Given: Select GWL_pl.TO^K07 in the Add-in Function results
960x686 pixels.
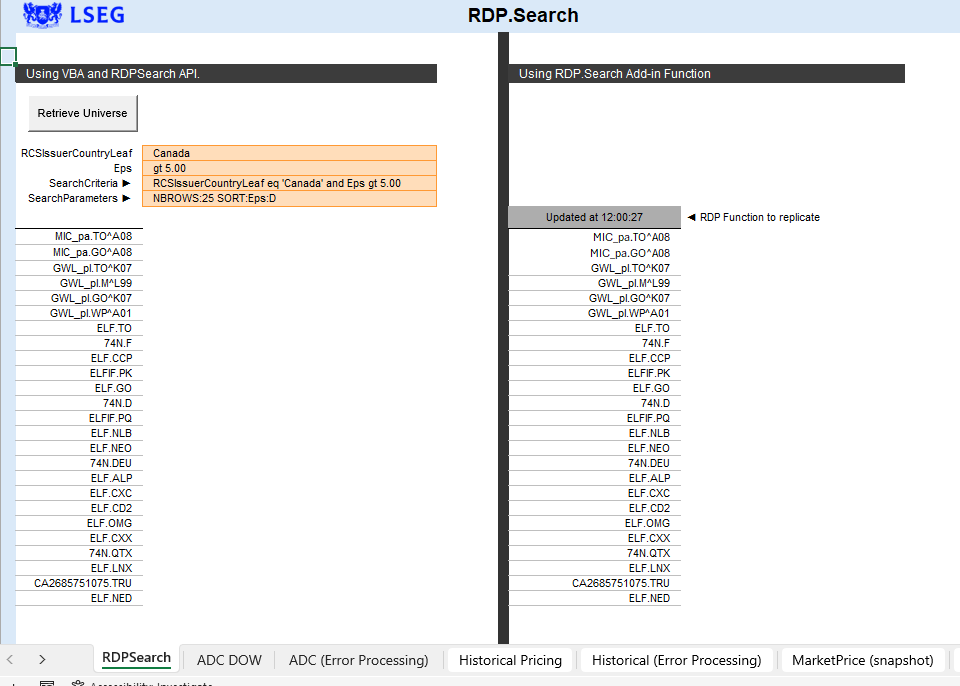Looking at the screenshot, I should coord(594,268).
